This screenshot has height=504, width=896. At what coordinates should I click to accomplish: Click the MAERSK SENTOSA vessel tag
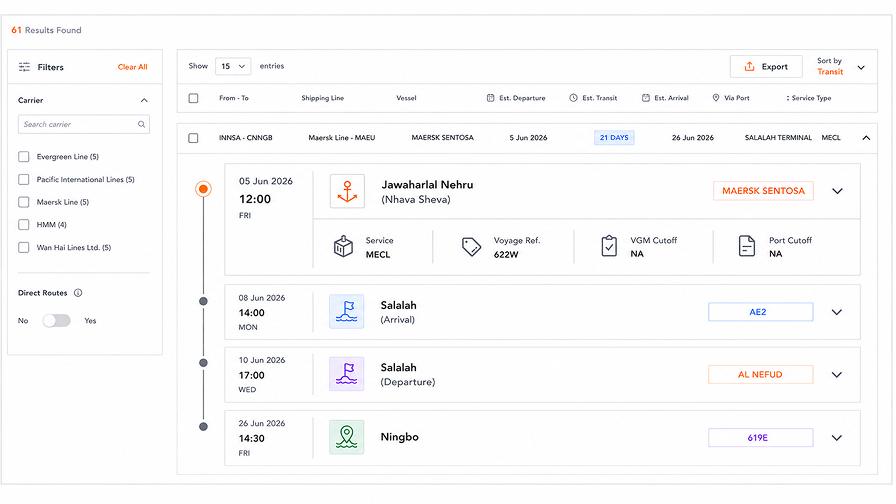[763, 191]
